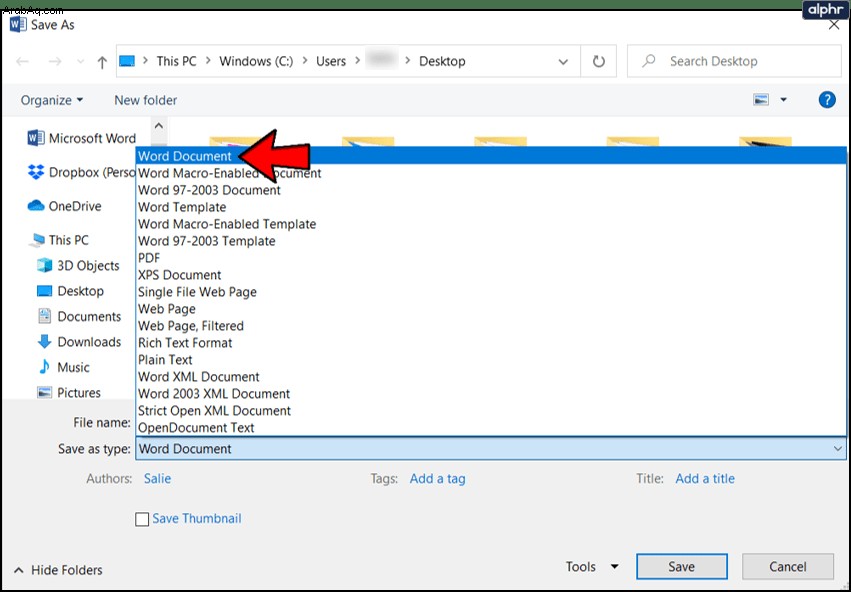Viewport: 851px width, 592px height.
Task: Click the Cancel button
Action: coord(788,566)
